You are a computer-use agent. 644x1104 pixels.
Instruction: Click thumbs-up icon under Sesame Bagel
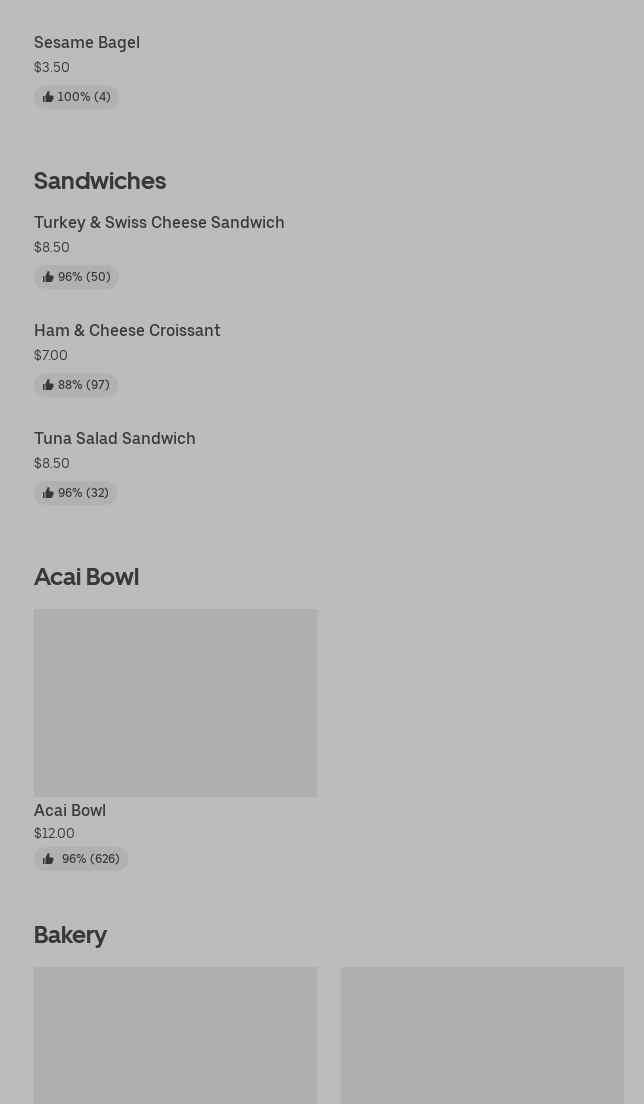click(48, 97)
